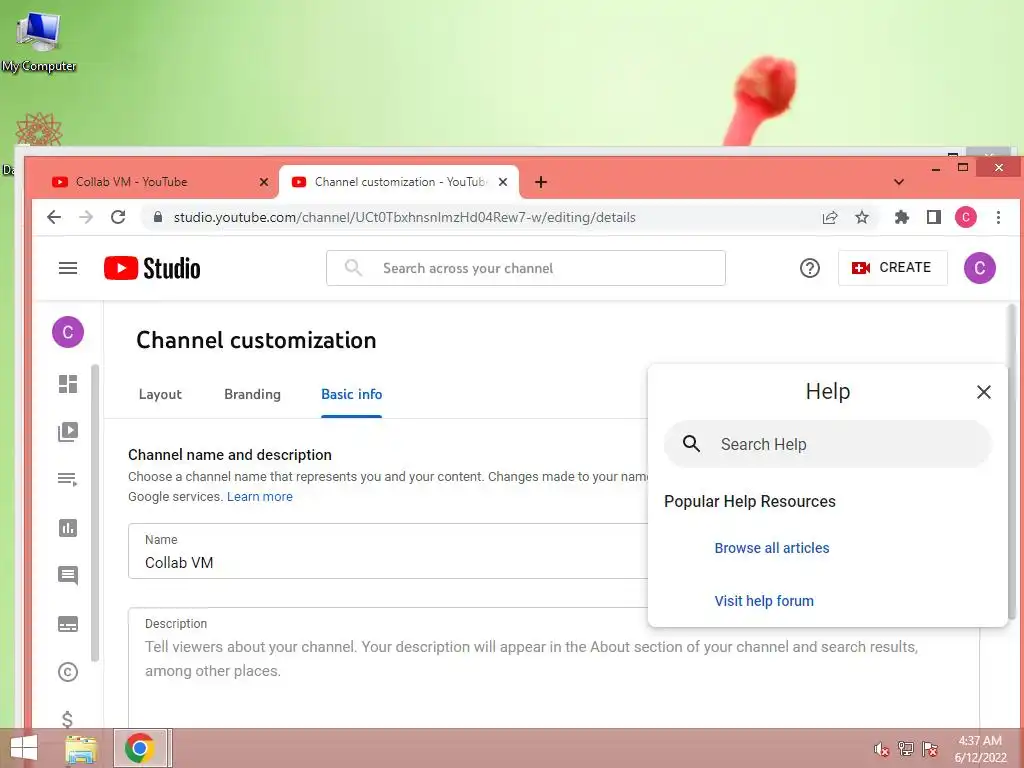Click the Search across your channel field
The image size is (1024, 768).
click(x=526, y=268)
